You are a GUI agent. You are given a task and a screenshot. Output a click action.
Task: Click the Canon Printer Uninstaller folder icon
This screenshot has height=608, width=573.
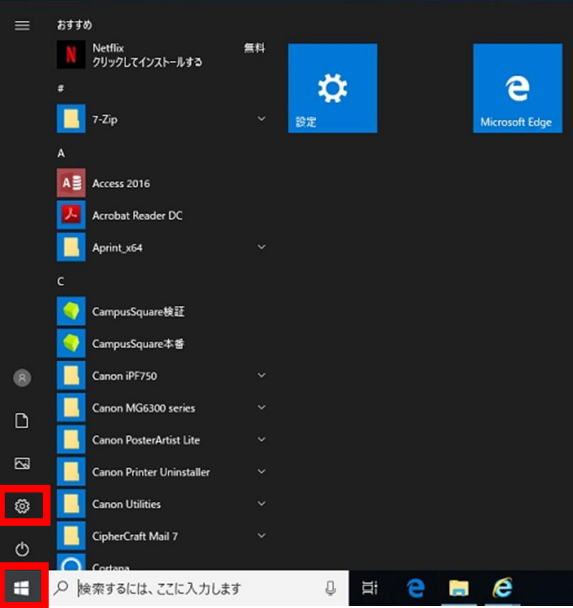[x=71, y=472]
